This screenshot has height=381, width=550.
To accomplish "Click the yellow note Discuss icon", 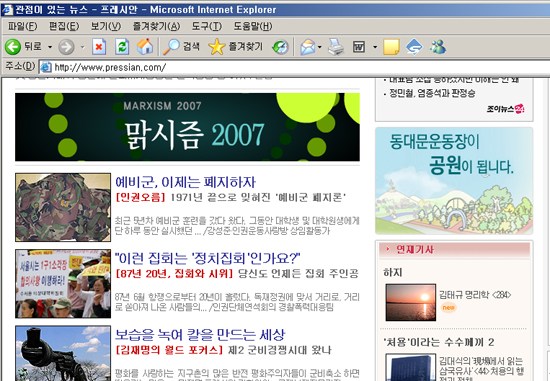I will pos(391,47).
